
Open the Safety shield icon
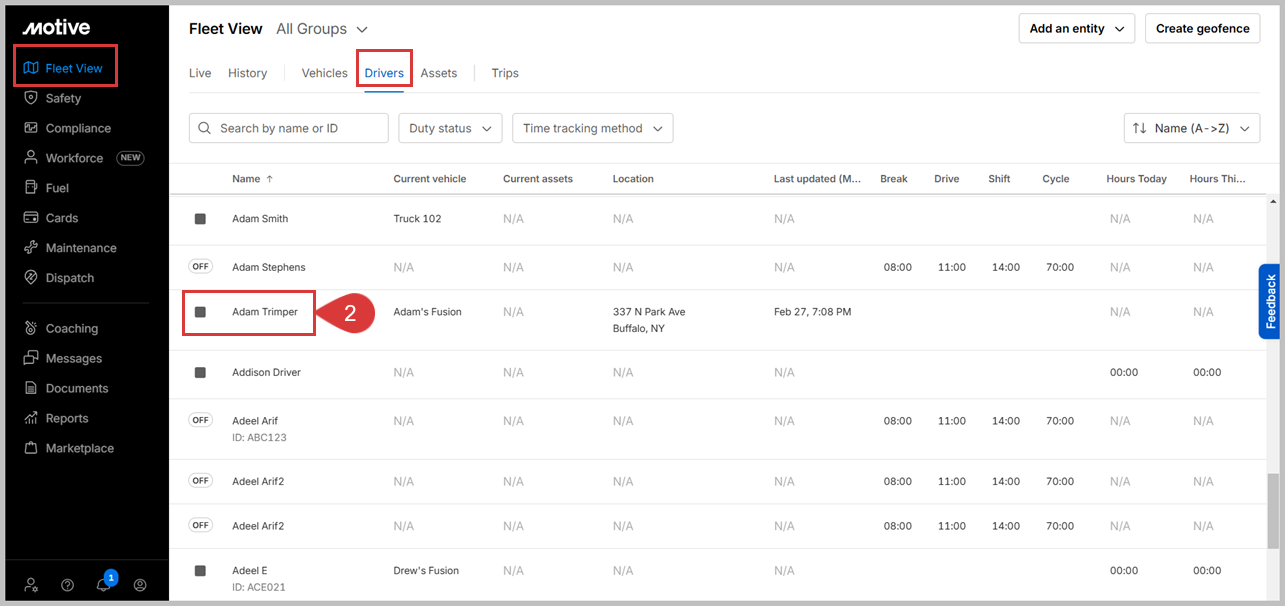coord(31,98)
